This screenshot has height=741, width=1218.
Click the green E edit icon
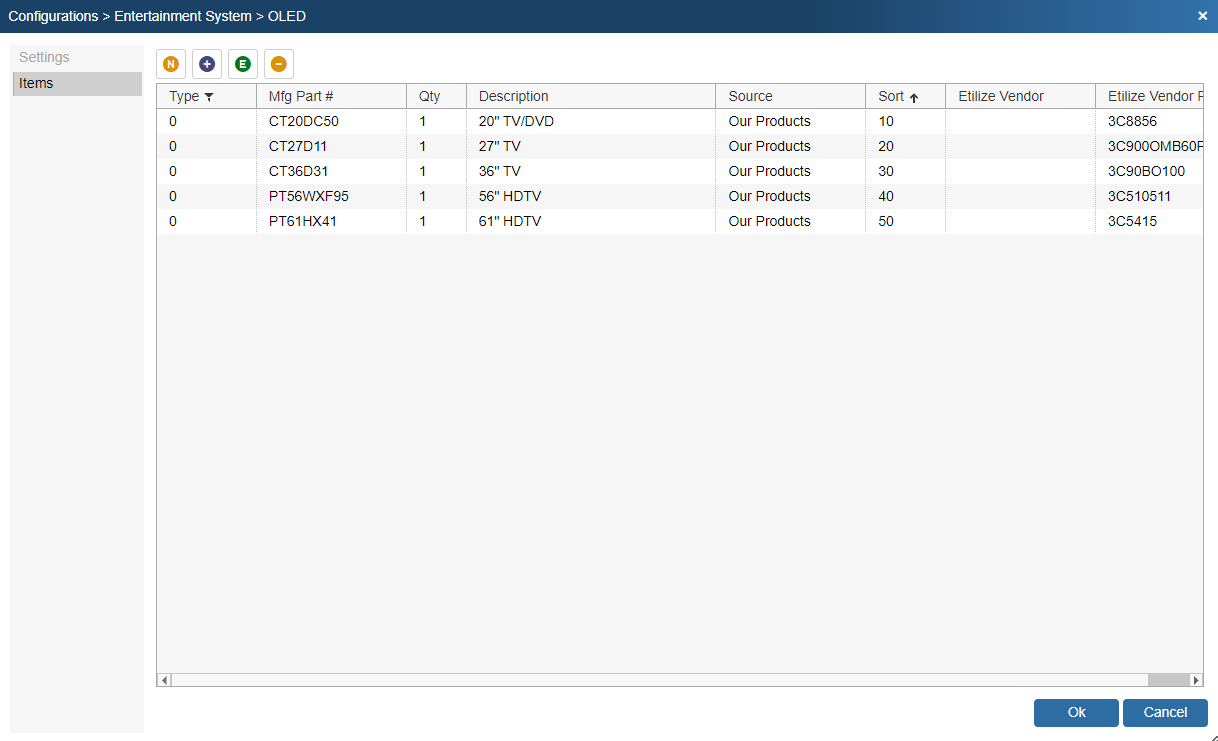(x=243, y=64)
